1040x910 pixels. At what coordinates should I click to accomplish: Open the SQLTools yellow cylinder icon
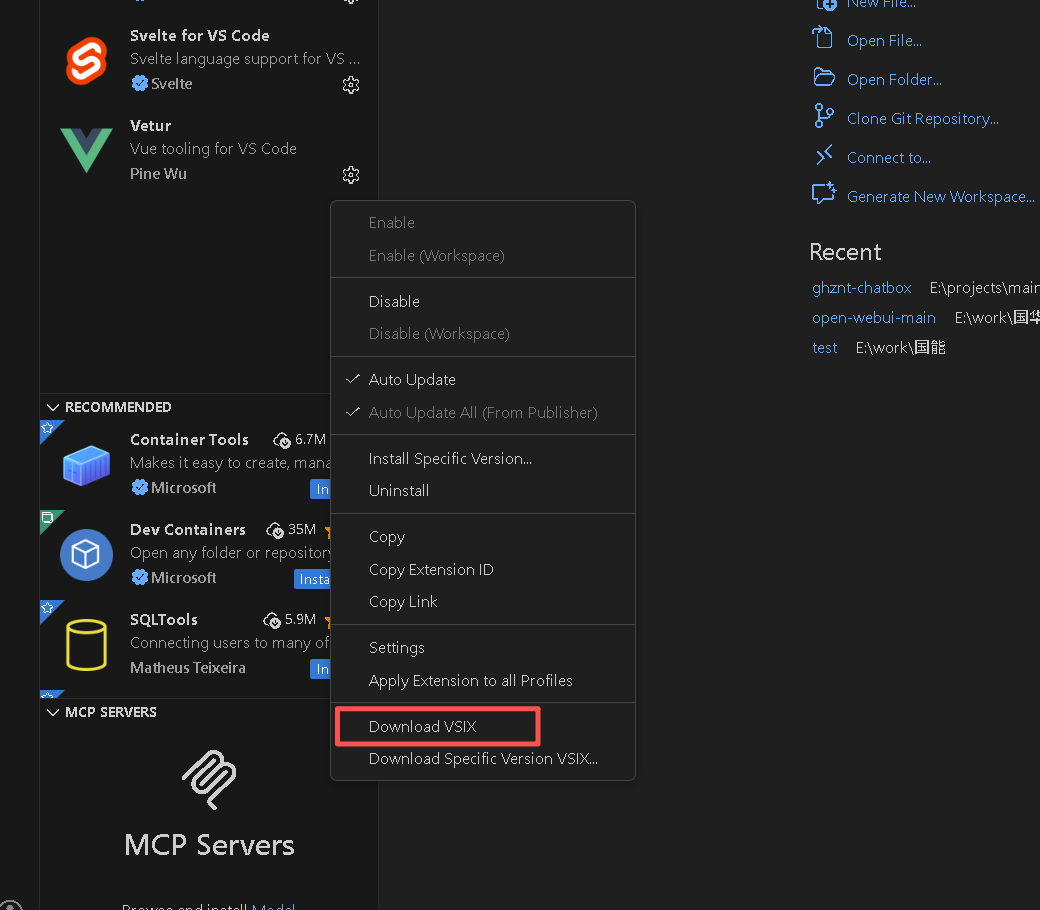pos(86,645)
